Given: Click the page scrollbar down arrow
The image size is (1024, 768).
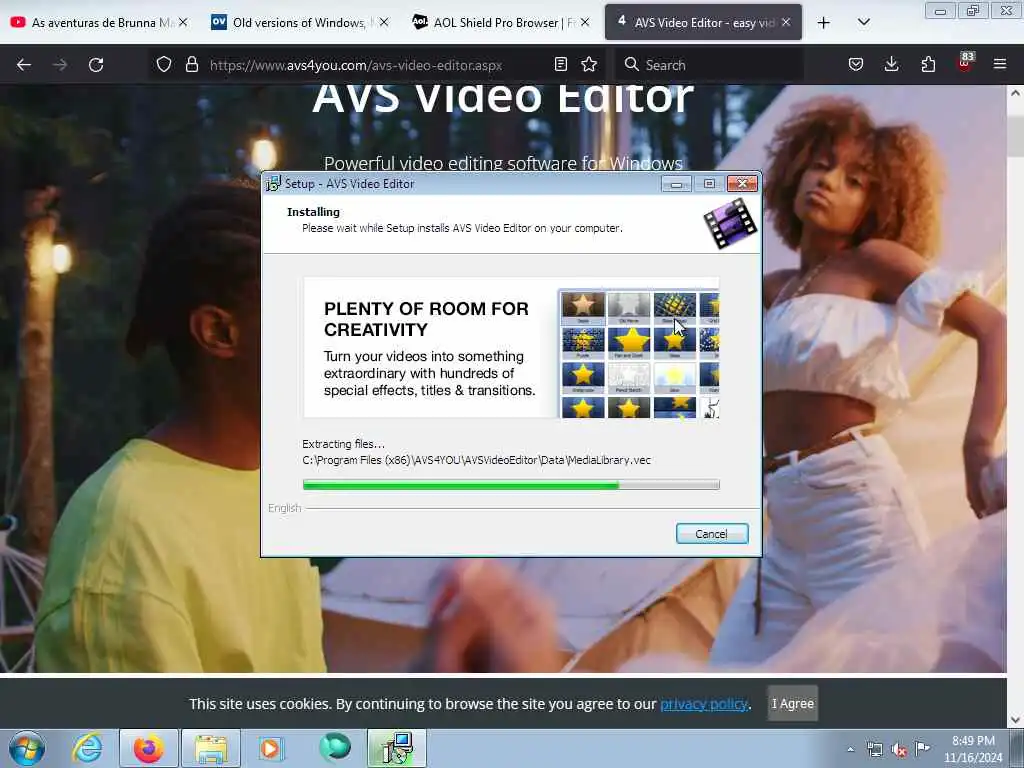Looking at the screenshot, I should point(1016,720).
